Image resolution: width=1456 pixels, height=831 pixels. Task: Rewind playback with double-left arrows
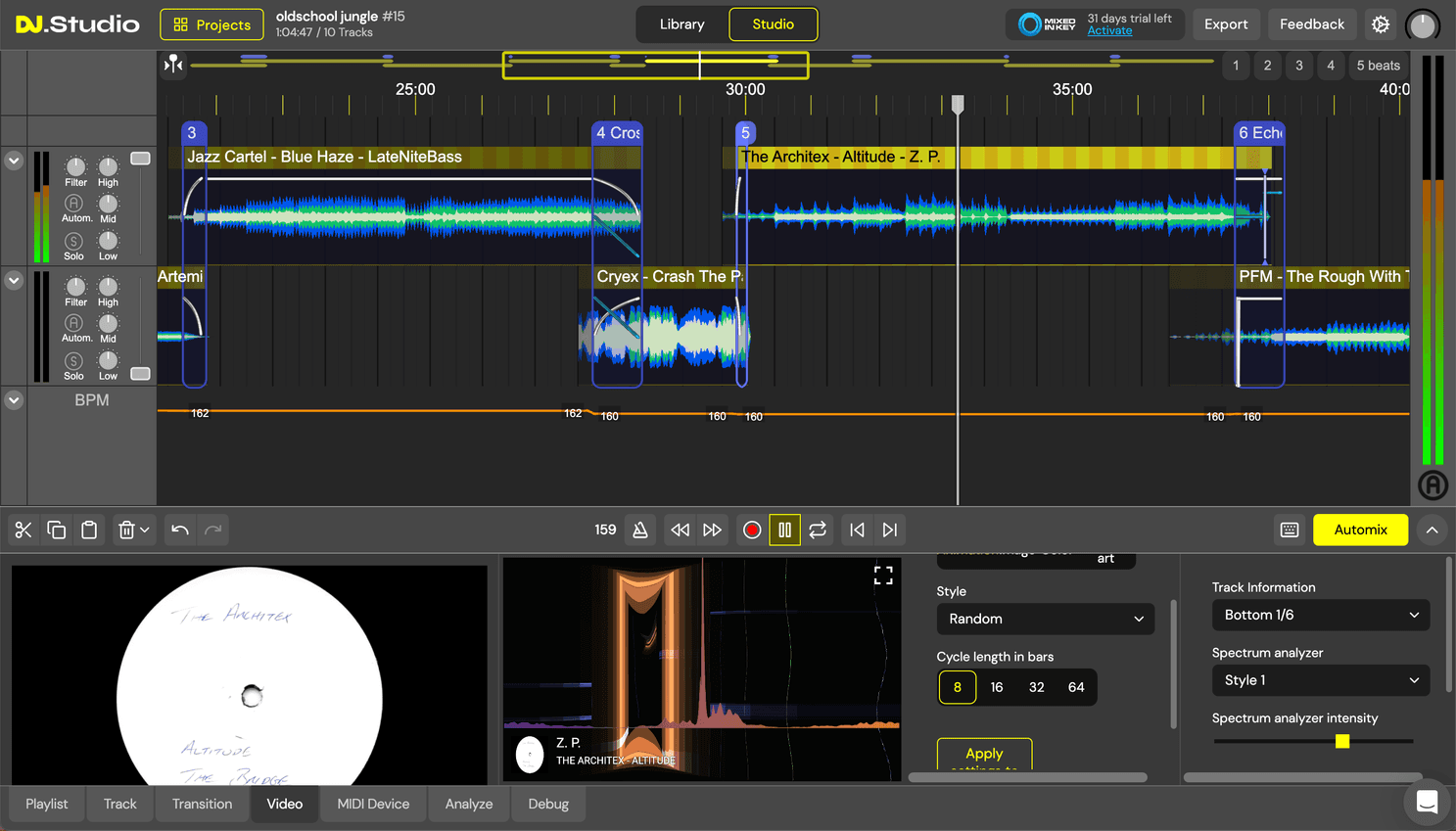pyautogui.click(x=680, y=530)
